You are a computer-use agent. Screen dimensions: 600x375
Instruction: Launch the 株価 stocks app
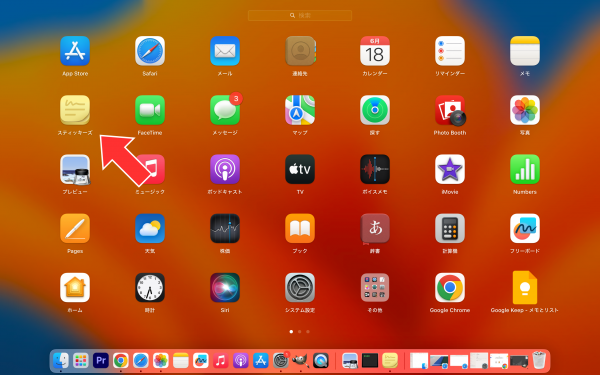225,228
